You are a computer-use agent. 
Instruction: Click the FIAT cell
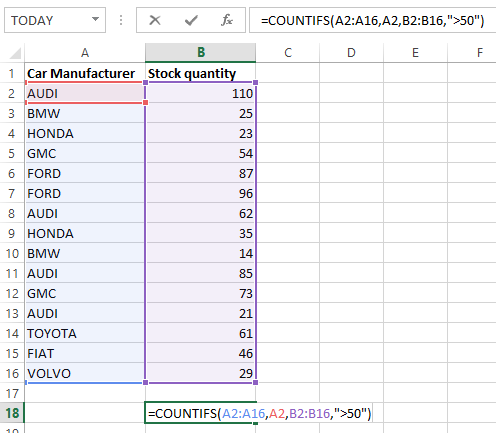[x=85, y=353]
